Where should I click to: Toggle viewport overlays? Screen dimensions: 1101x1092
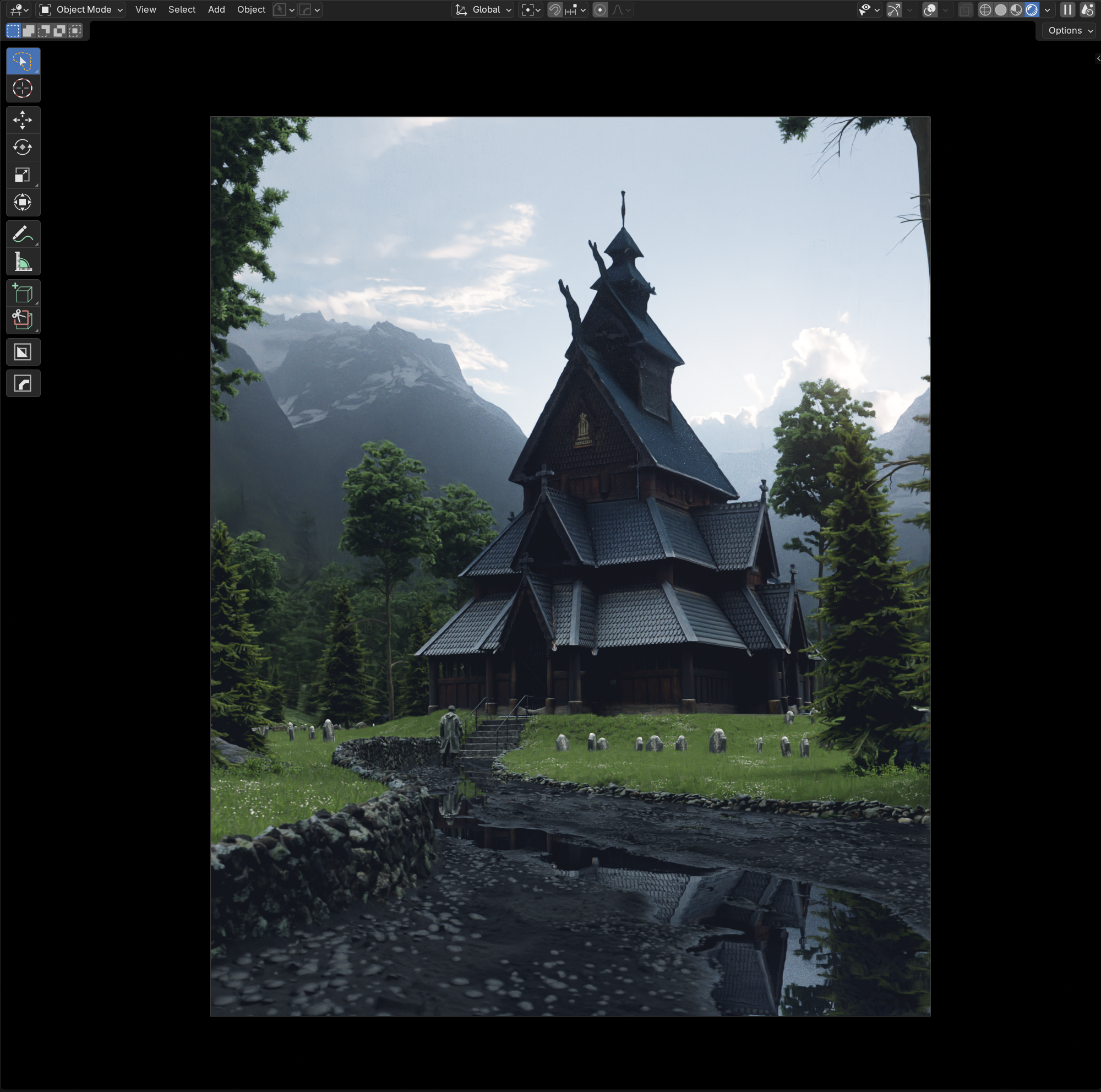click(x=930, y=10)
